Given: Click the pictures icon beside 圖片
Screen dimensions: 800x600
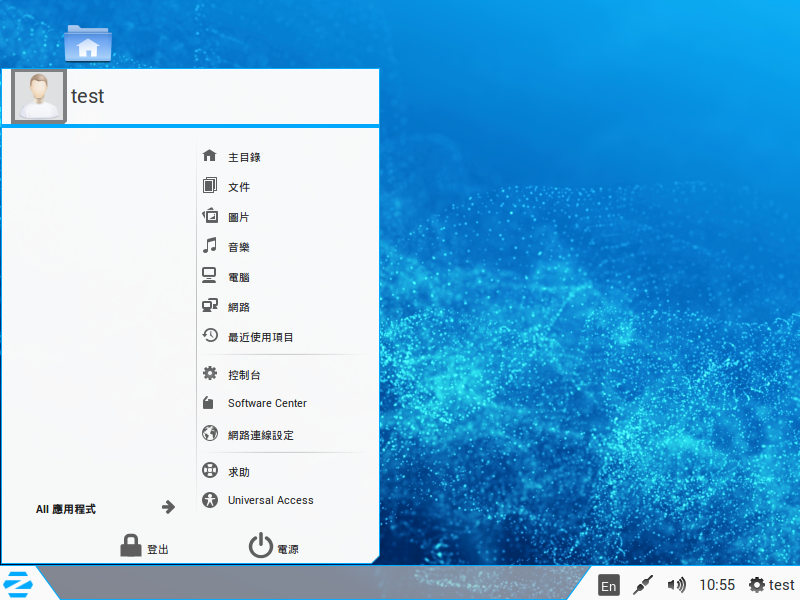Looking at the screenshot, I should [x=210, y=215].
